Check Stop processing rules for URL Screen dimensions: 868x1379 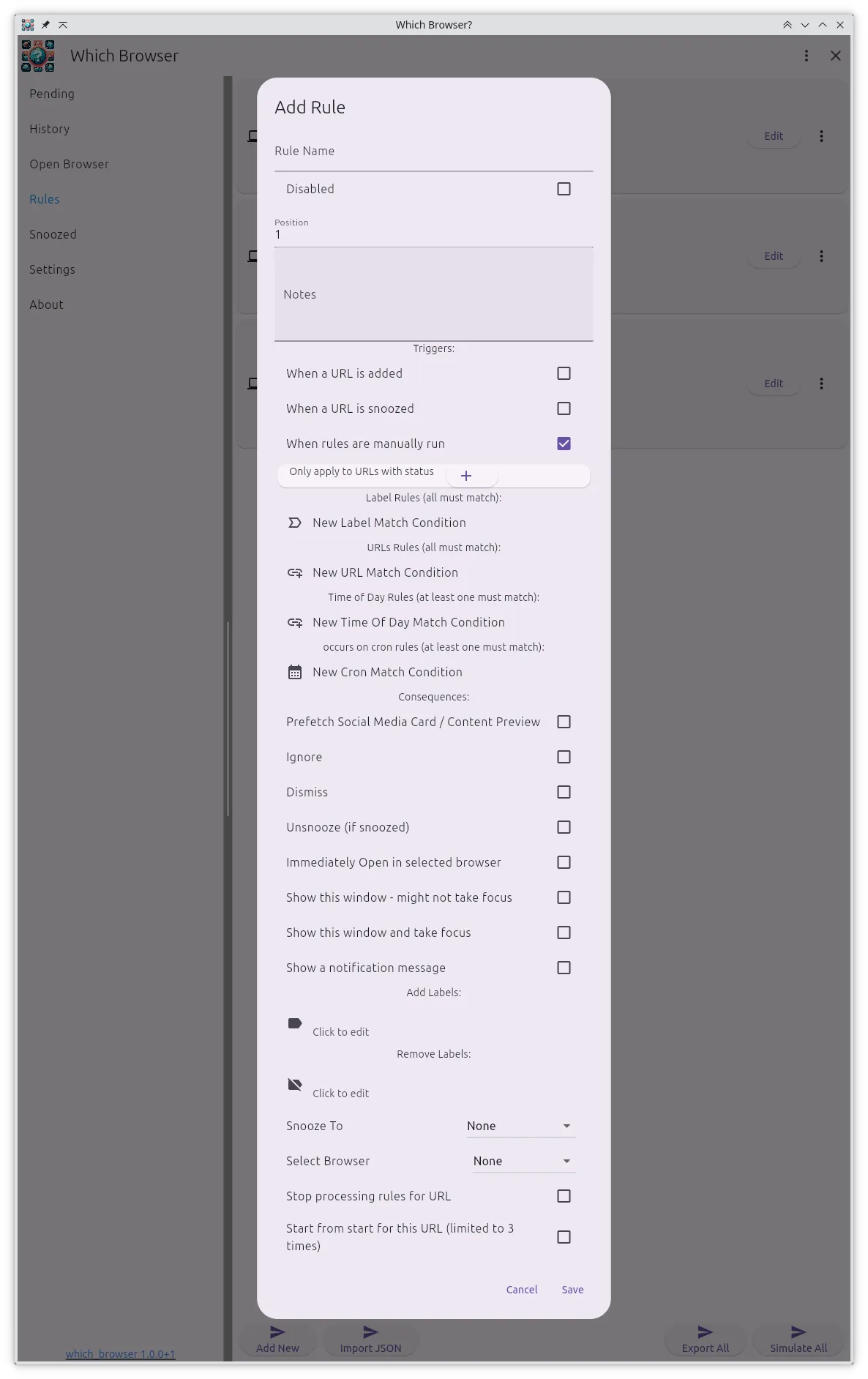[564, 1196]
